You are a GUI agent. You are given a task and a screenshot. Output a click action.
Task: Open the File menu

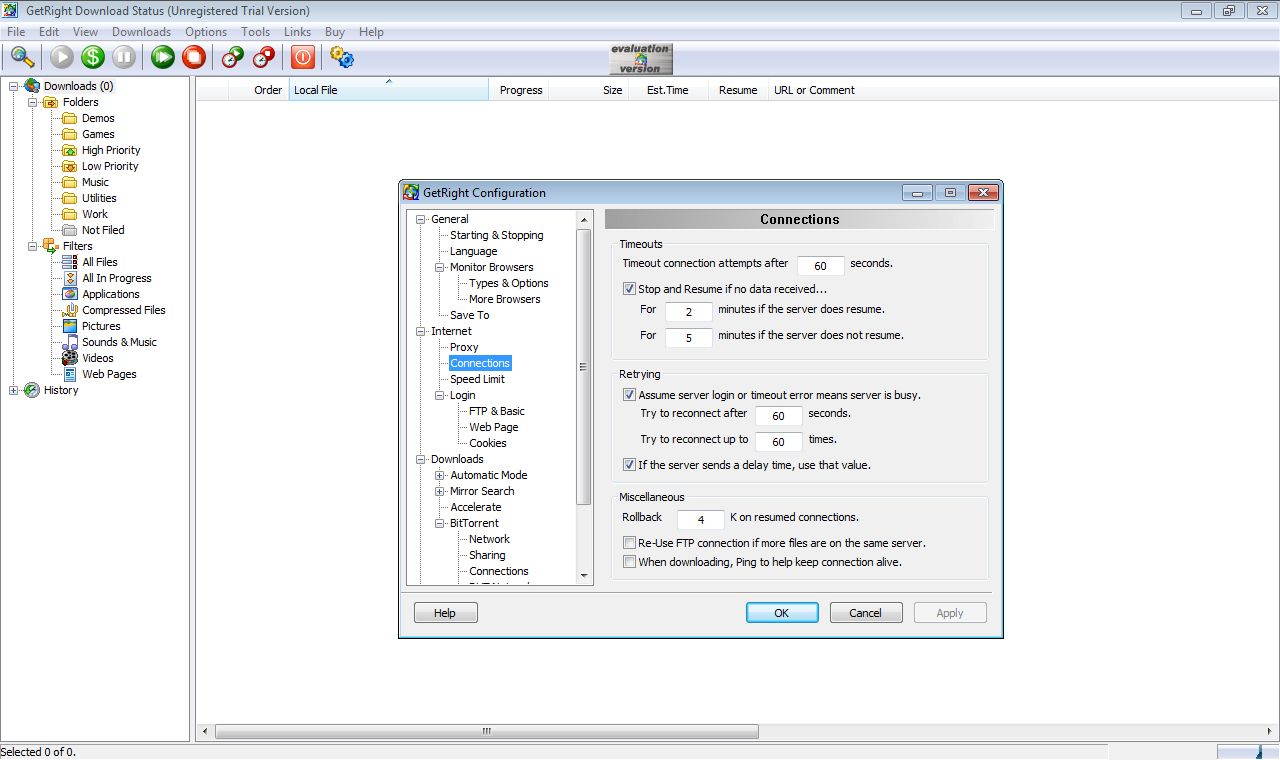(x=16, y=32)
